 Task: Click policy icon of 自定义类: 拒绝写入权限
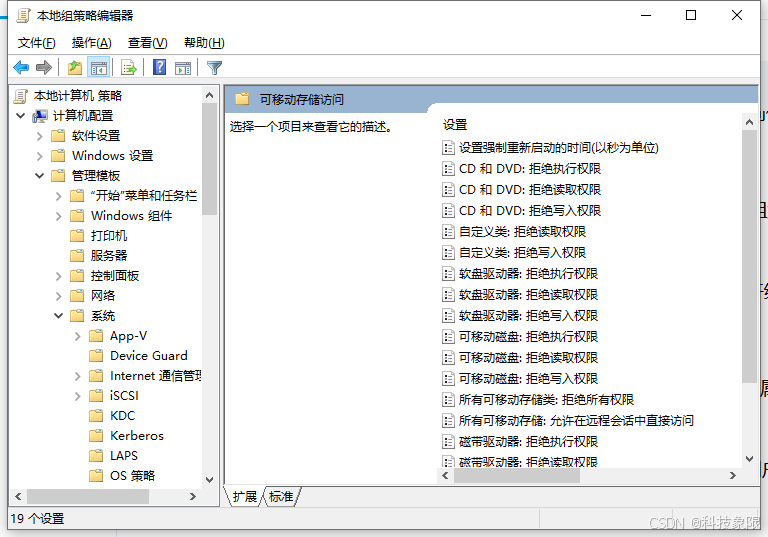(x=448, y=252)
